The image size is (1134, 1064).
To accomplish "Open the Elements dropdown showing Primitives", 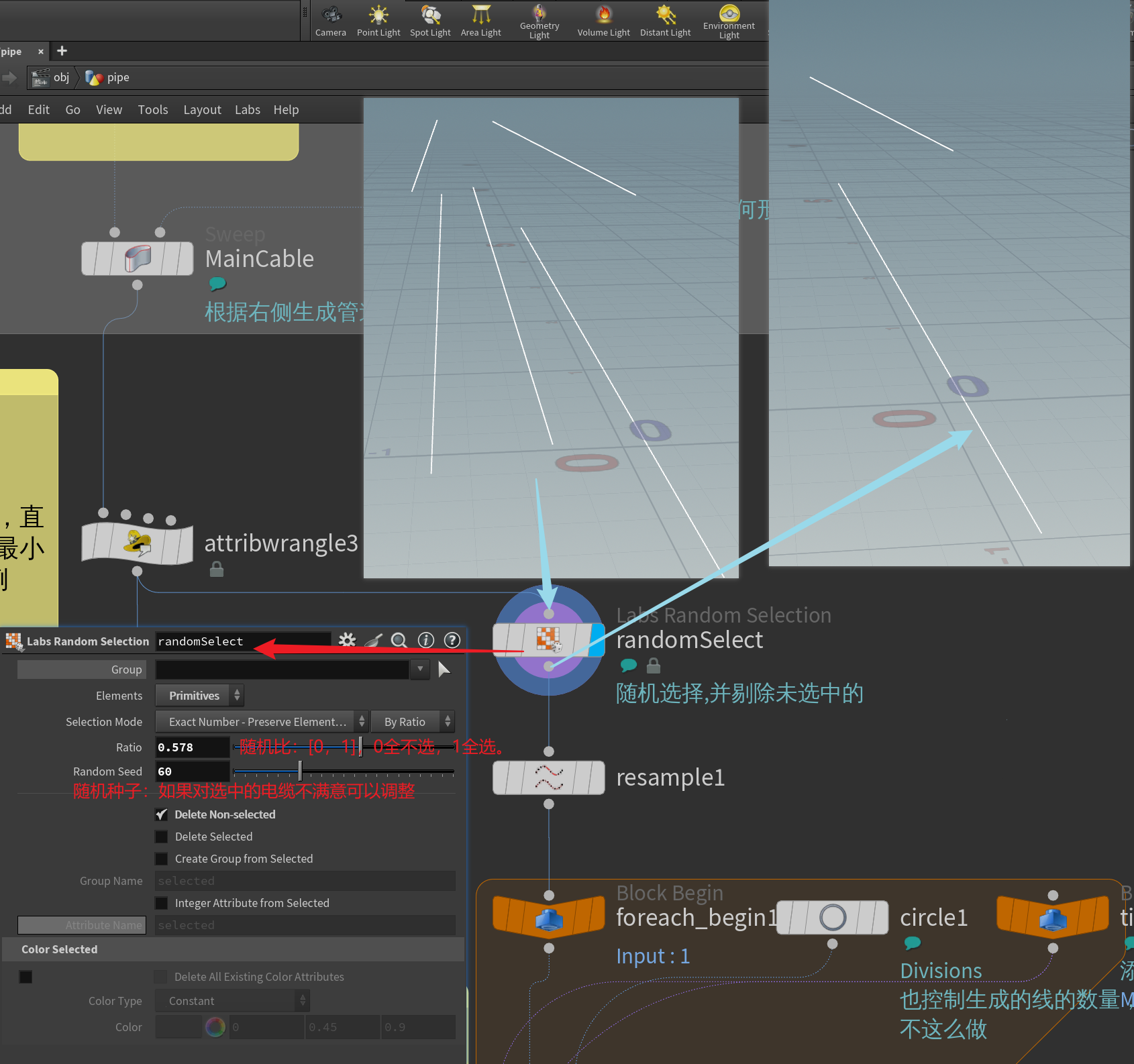I will click(x=199, y=695).
